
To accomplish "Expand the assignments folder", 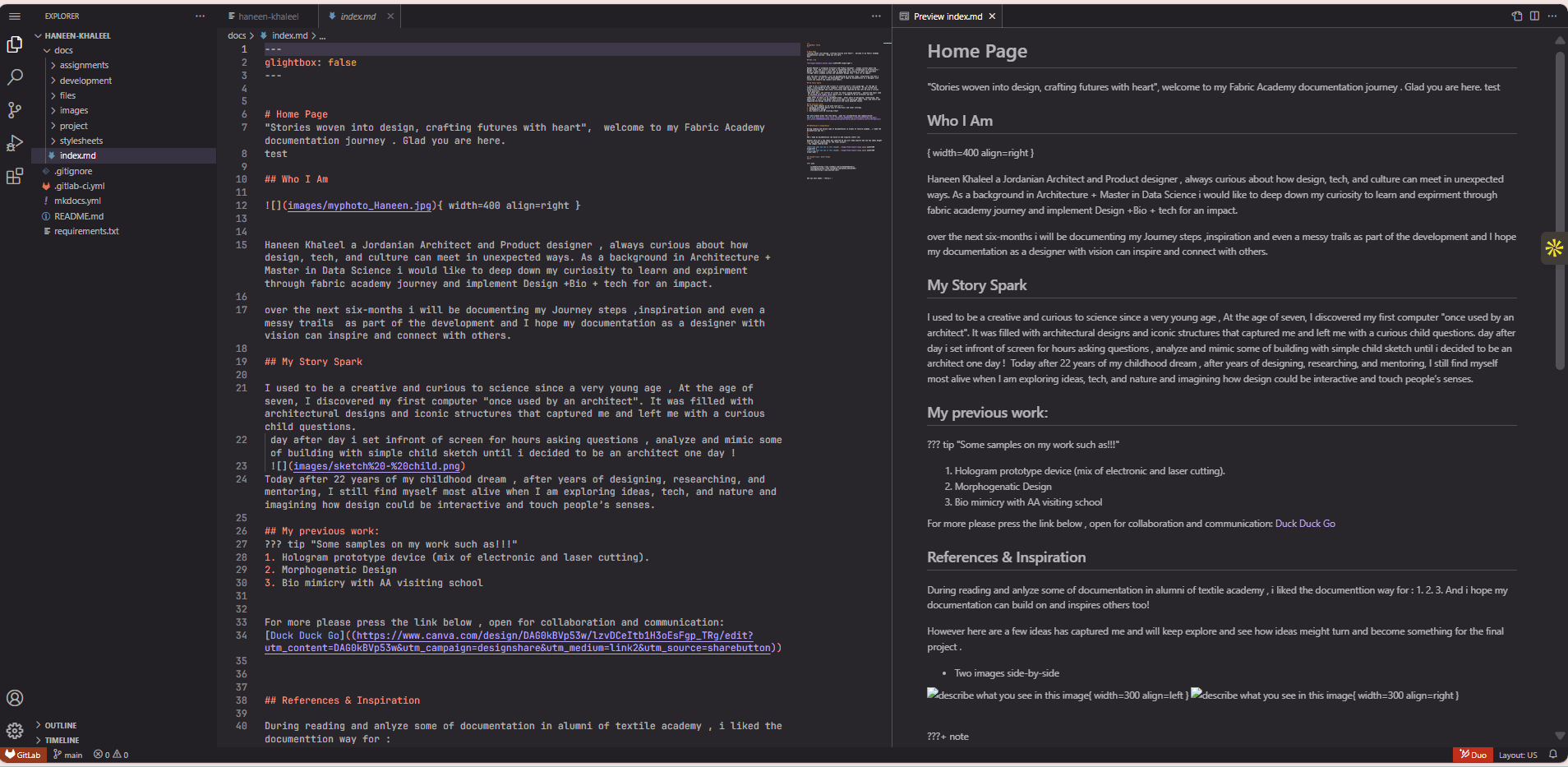I will tap(84, 65).
